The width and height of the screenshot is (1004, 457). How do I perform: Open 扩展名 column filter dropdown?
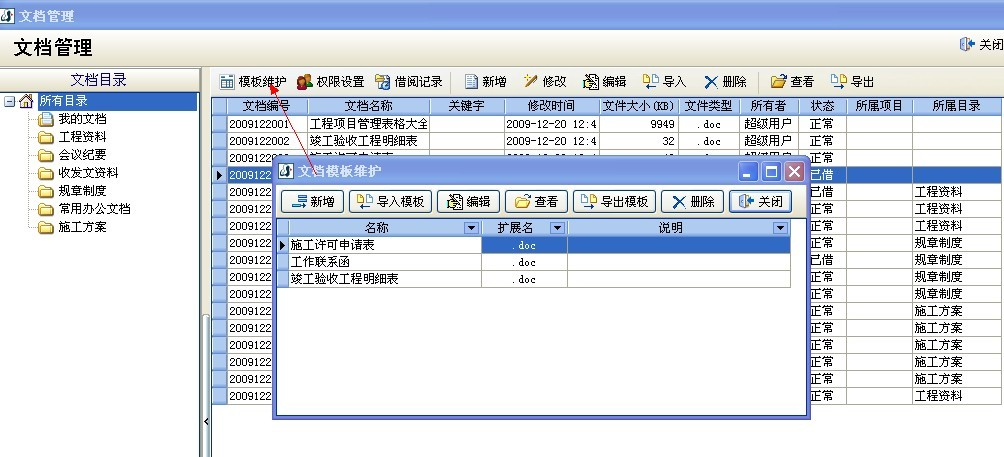click(x=558, y=228)
